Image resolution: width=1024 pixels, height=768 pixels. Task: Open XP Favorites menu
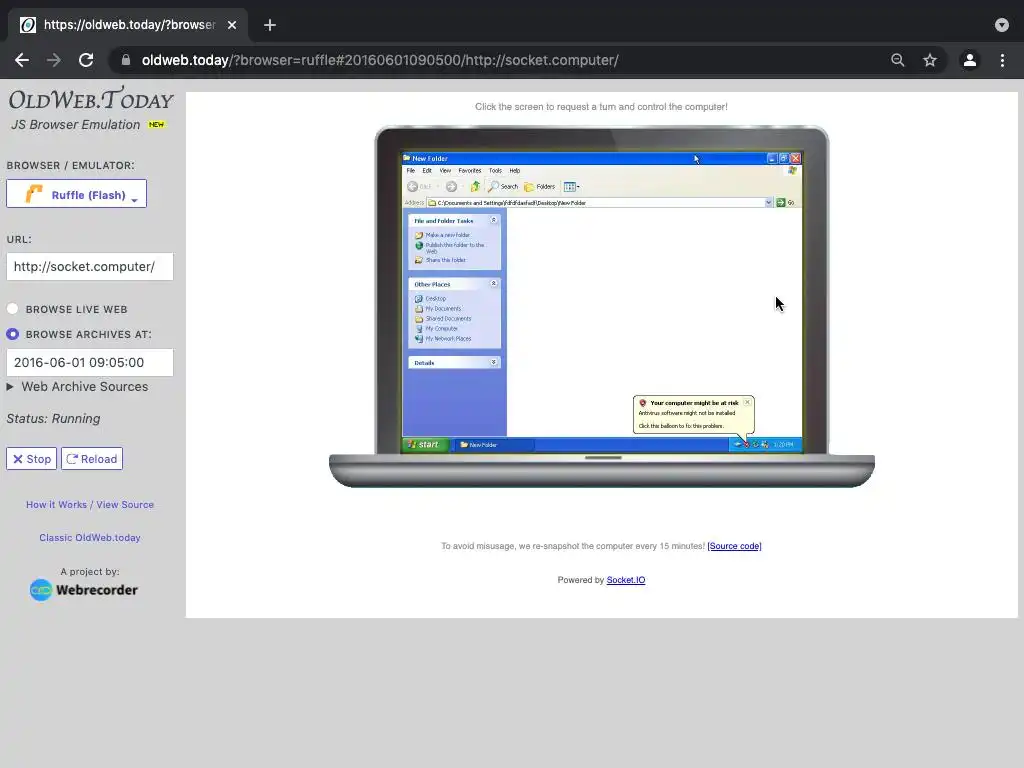point(470,170)
